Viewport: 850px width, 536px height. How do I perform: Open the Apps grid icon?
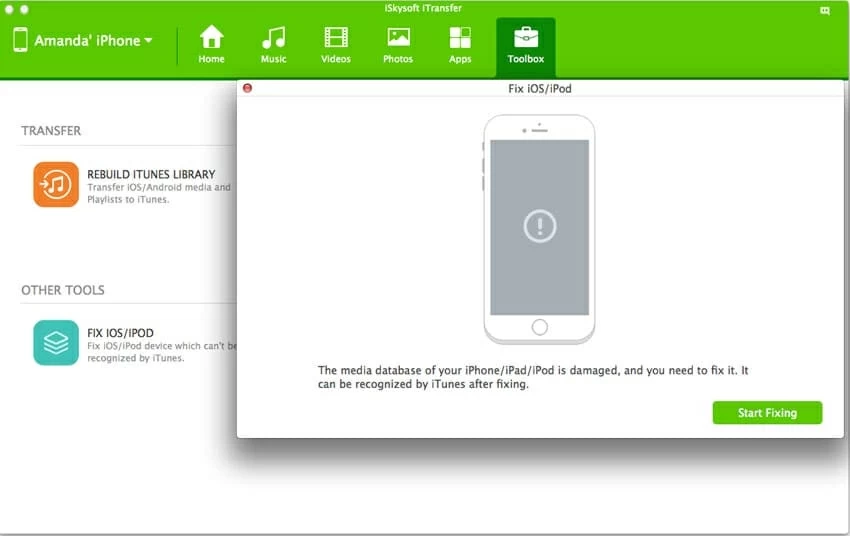coord(460,45)
